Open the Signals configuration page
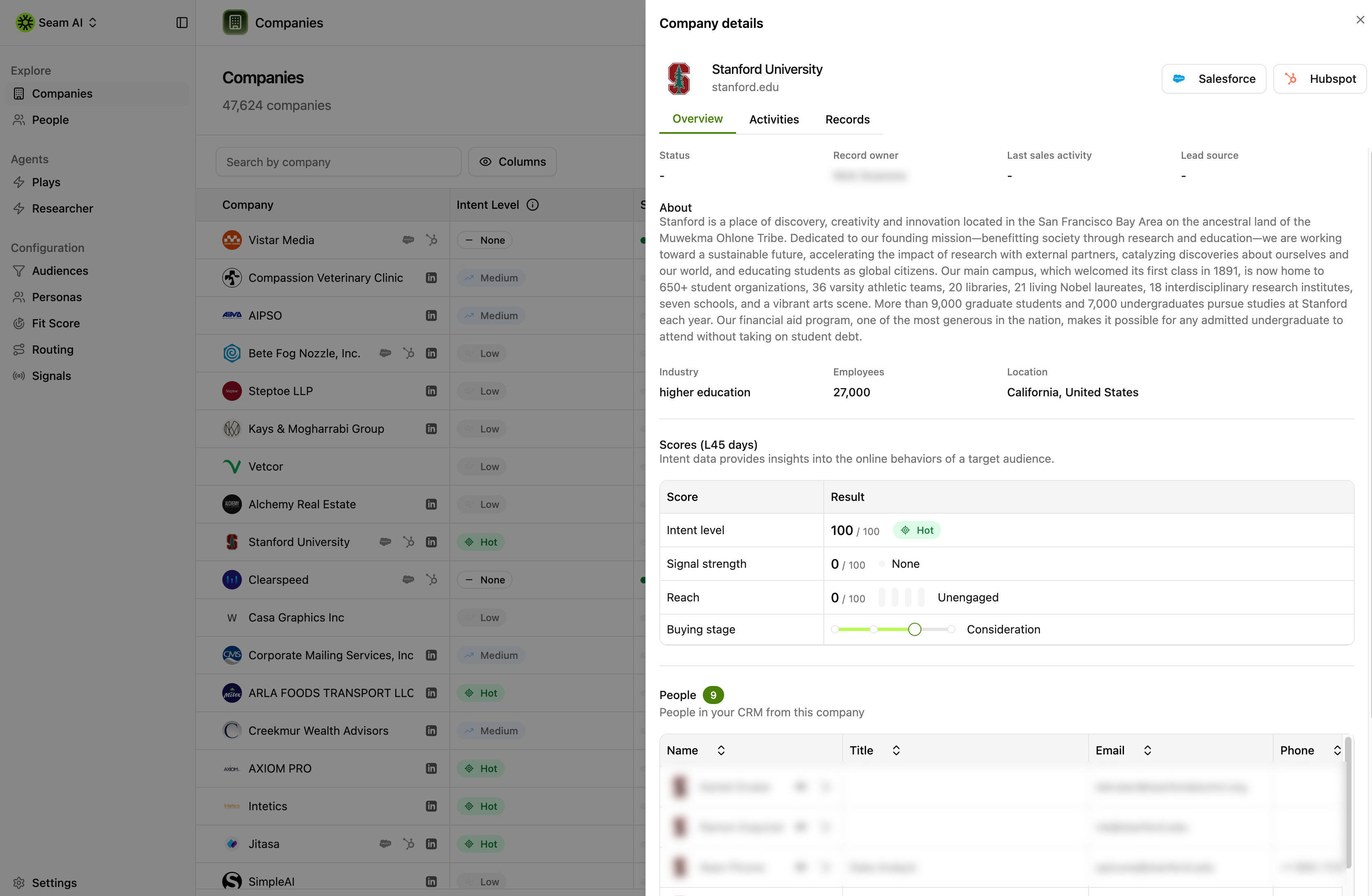 coord(51,376)
